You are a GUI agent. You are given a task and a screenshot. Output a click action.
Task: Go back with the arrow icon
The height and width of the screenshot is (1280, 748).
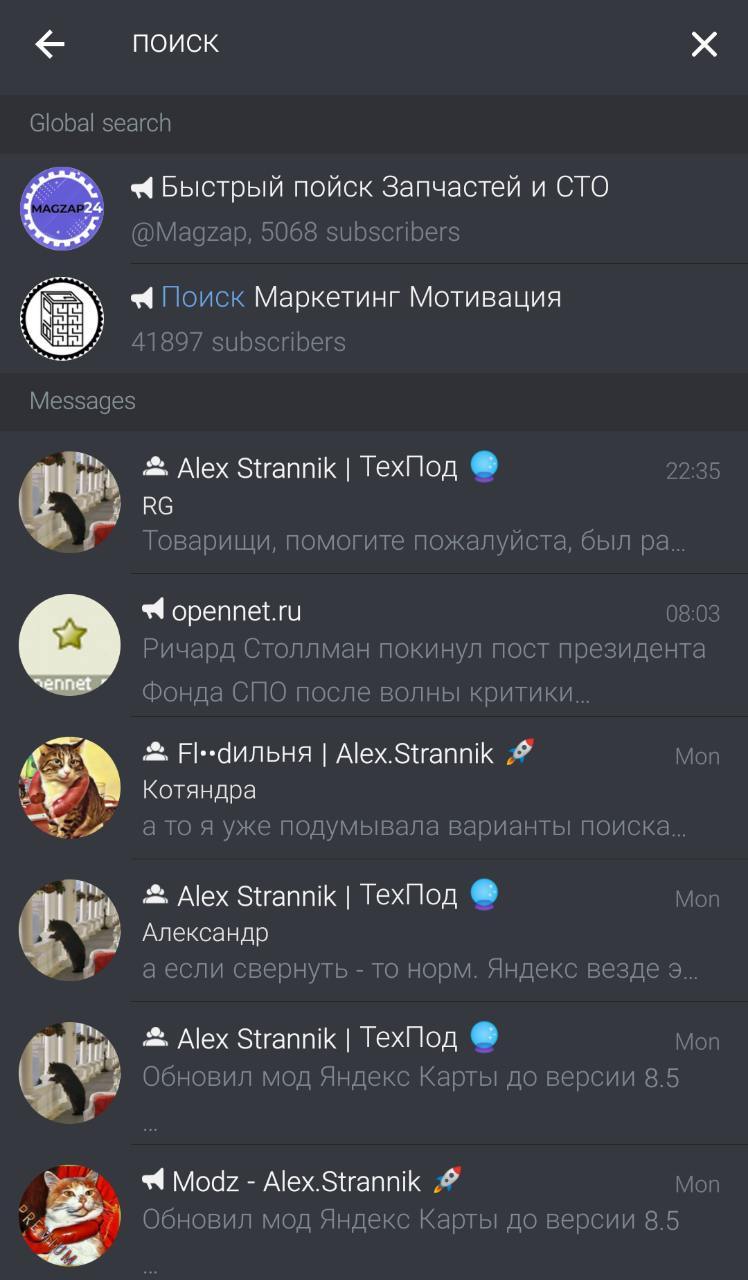50,44
